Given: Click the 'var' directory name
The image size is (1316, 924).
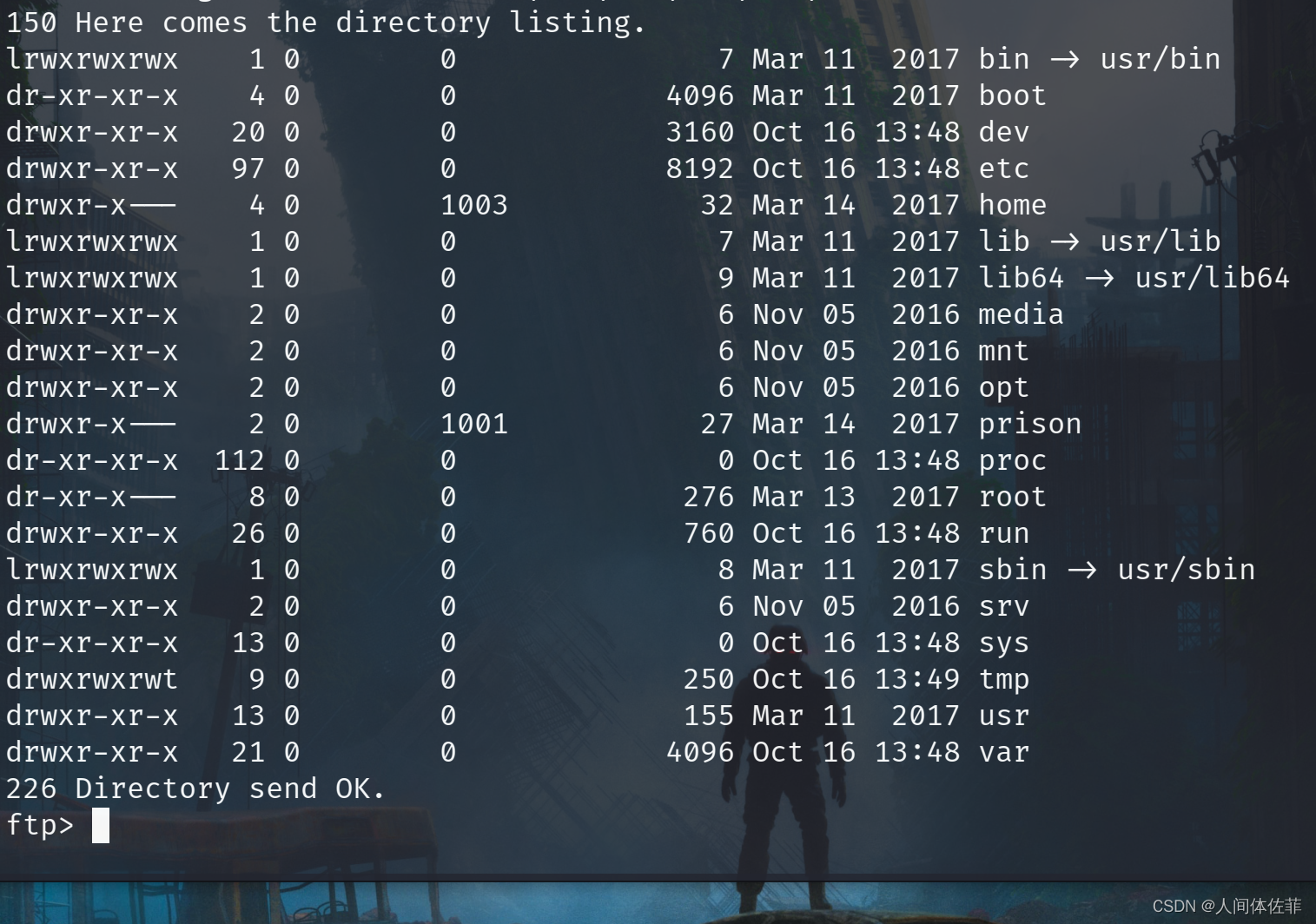Looking at the screenshot, I should pos(1003,752).
